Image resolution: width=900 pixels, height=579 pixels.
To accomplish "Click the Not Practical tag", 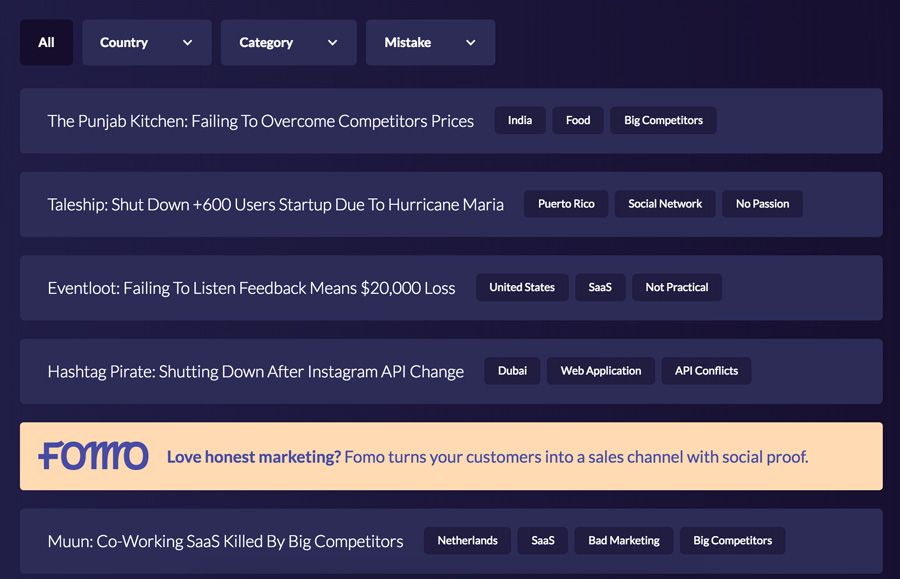I will [677, 287].
